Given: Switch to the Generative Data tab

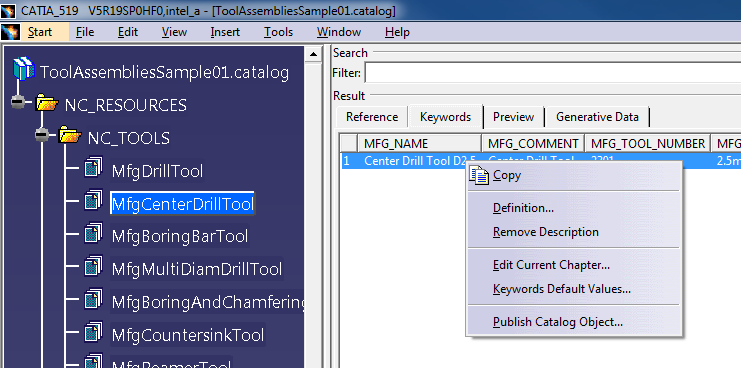Looking at the screenshot, I should 597,117.
